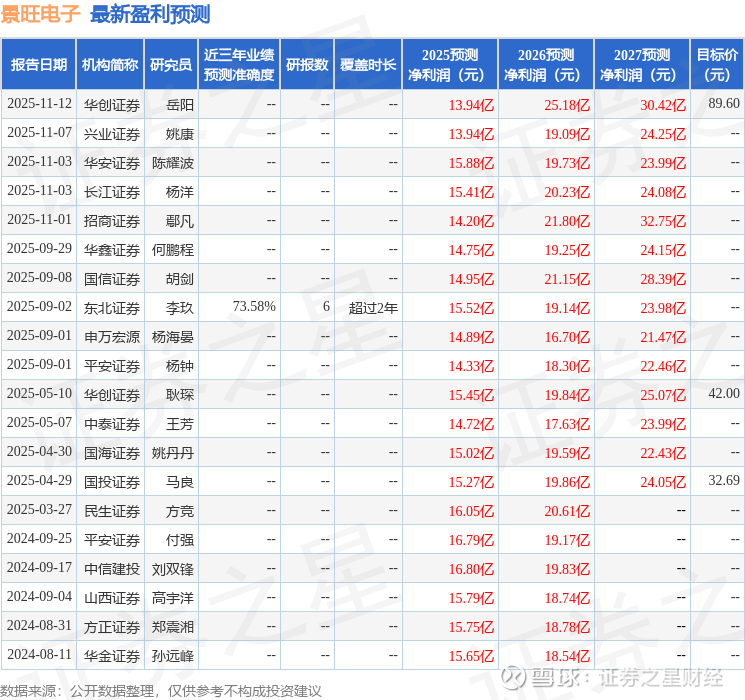Click the 研报数 column header
The height and width of the screenshot is (700, 745).
click(307, 65)
